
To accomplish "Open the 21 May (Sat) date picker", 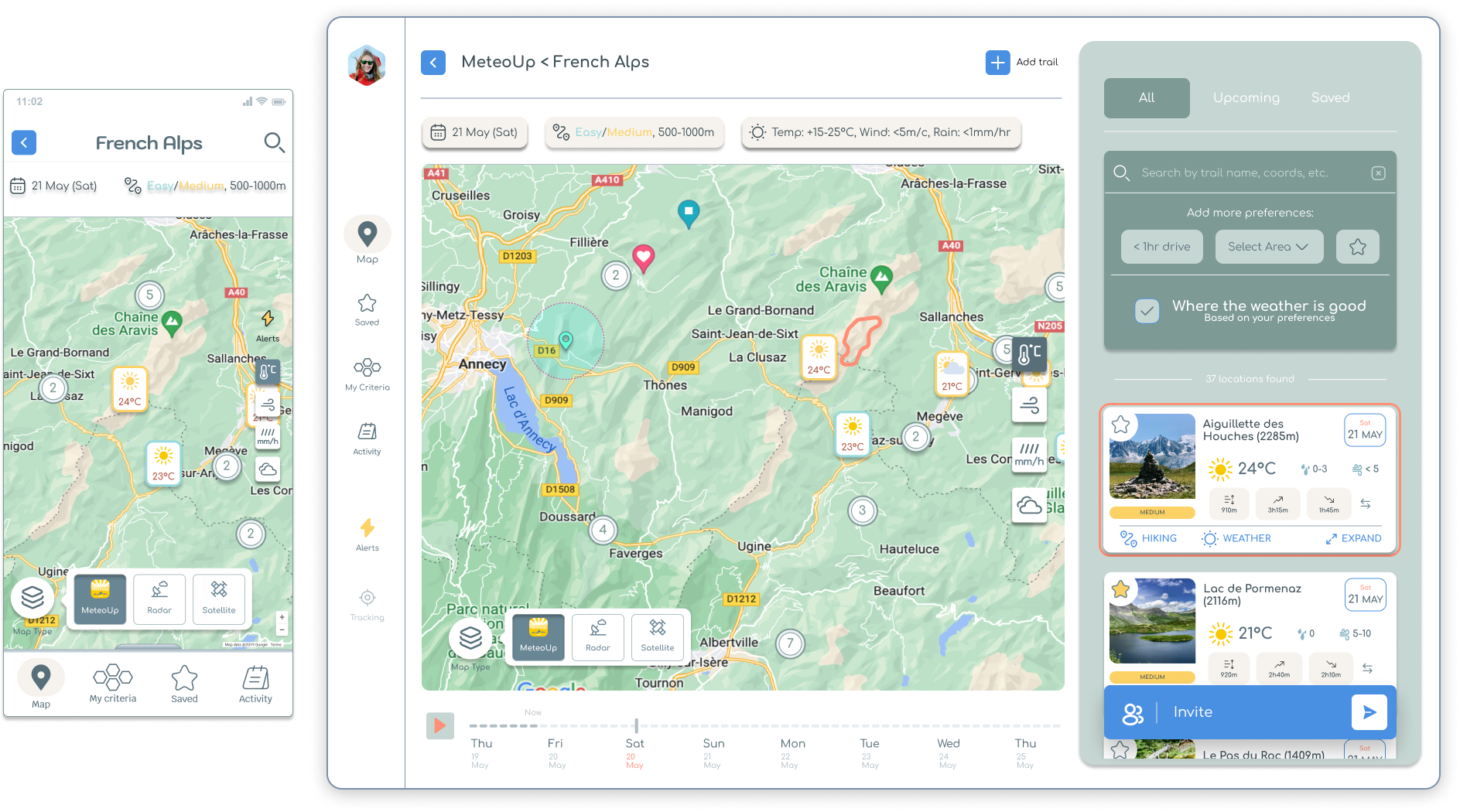I will (474, 132).
